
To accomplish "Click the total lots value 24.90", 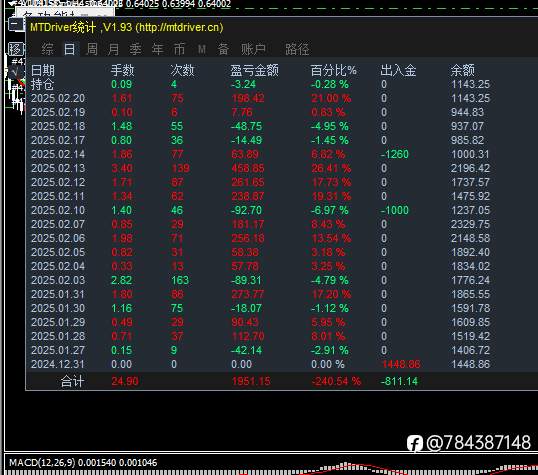I will pyautogui.click(x=125, y=381).
